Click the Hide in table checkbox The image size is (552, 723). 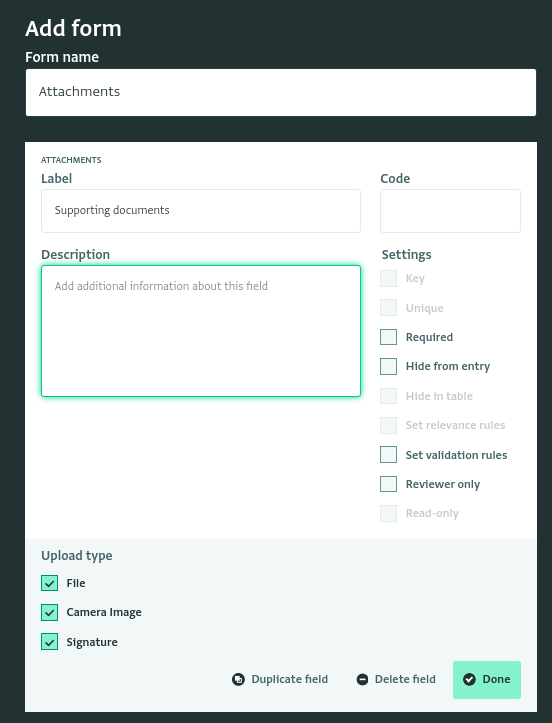tap(388, 396)
